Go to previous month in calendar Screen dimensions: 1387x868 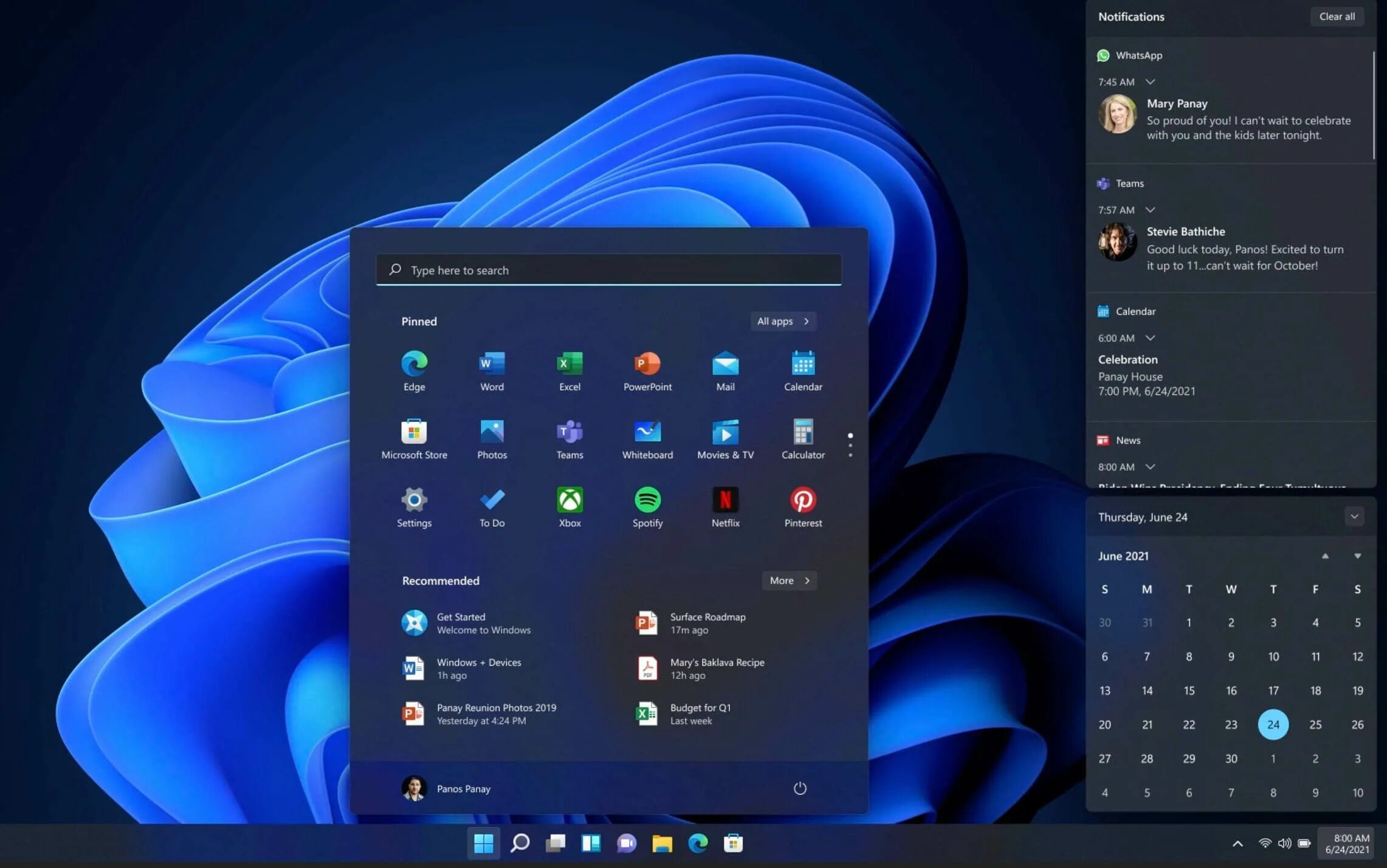click(x=1325, y=556)
